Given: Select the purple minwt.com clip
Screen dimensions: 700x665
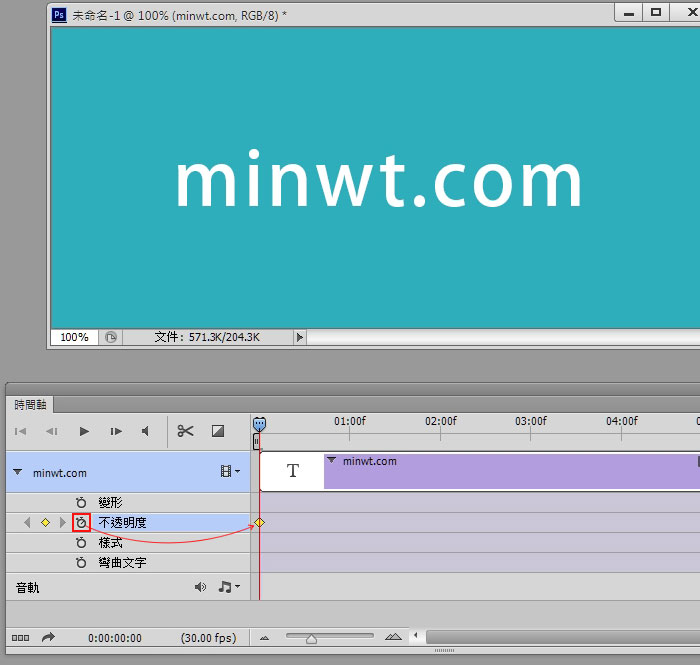Looking at the screenshot, I should (x=512, y=471).
